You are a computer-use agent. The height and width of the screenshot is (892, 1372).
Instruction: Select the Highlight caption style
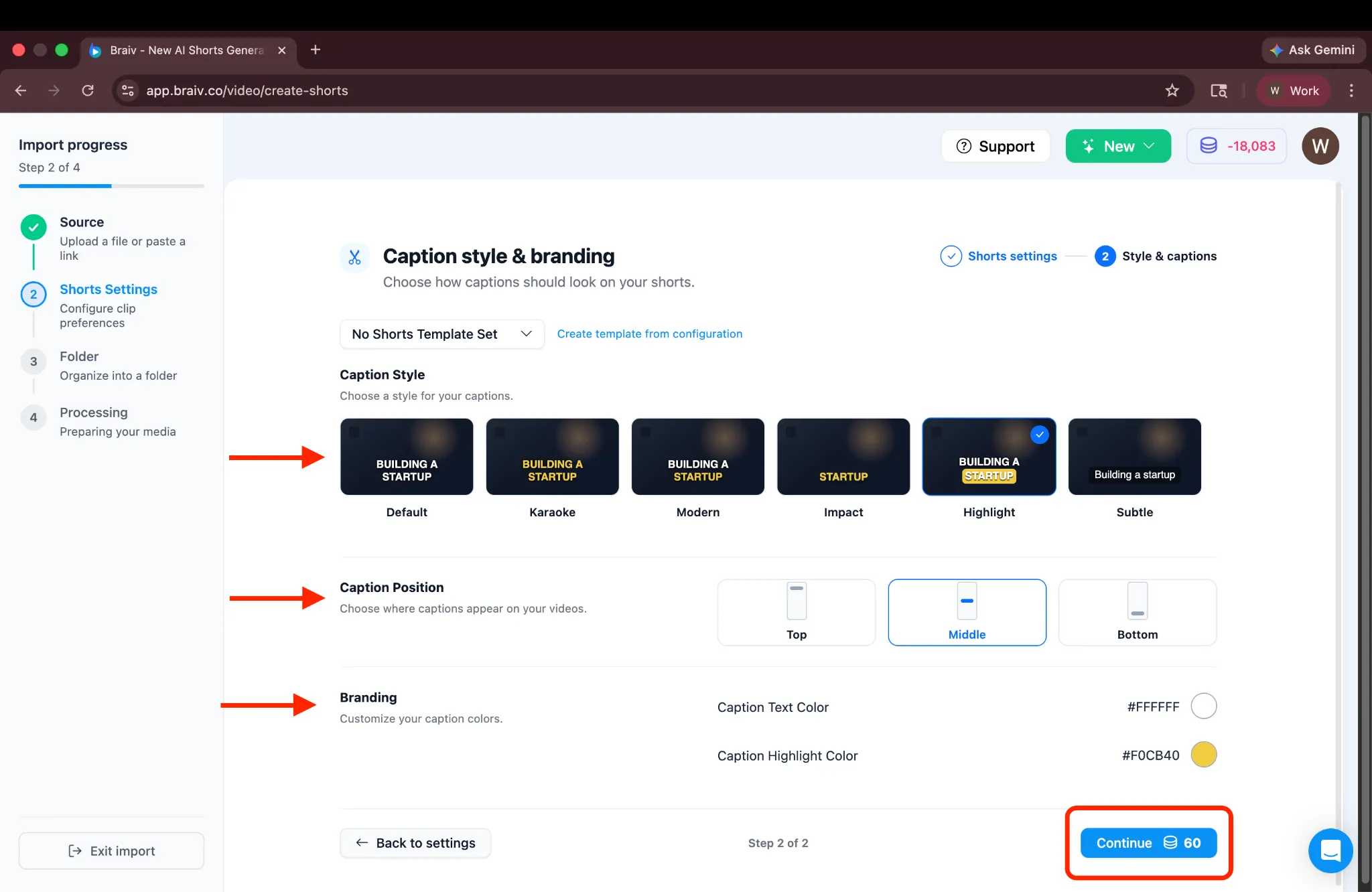pyautogui.click(x=989, y=457)
